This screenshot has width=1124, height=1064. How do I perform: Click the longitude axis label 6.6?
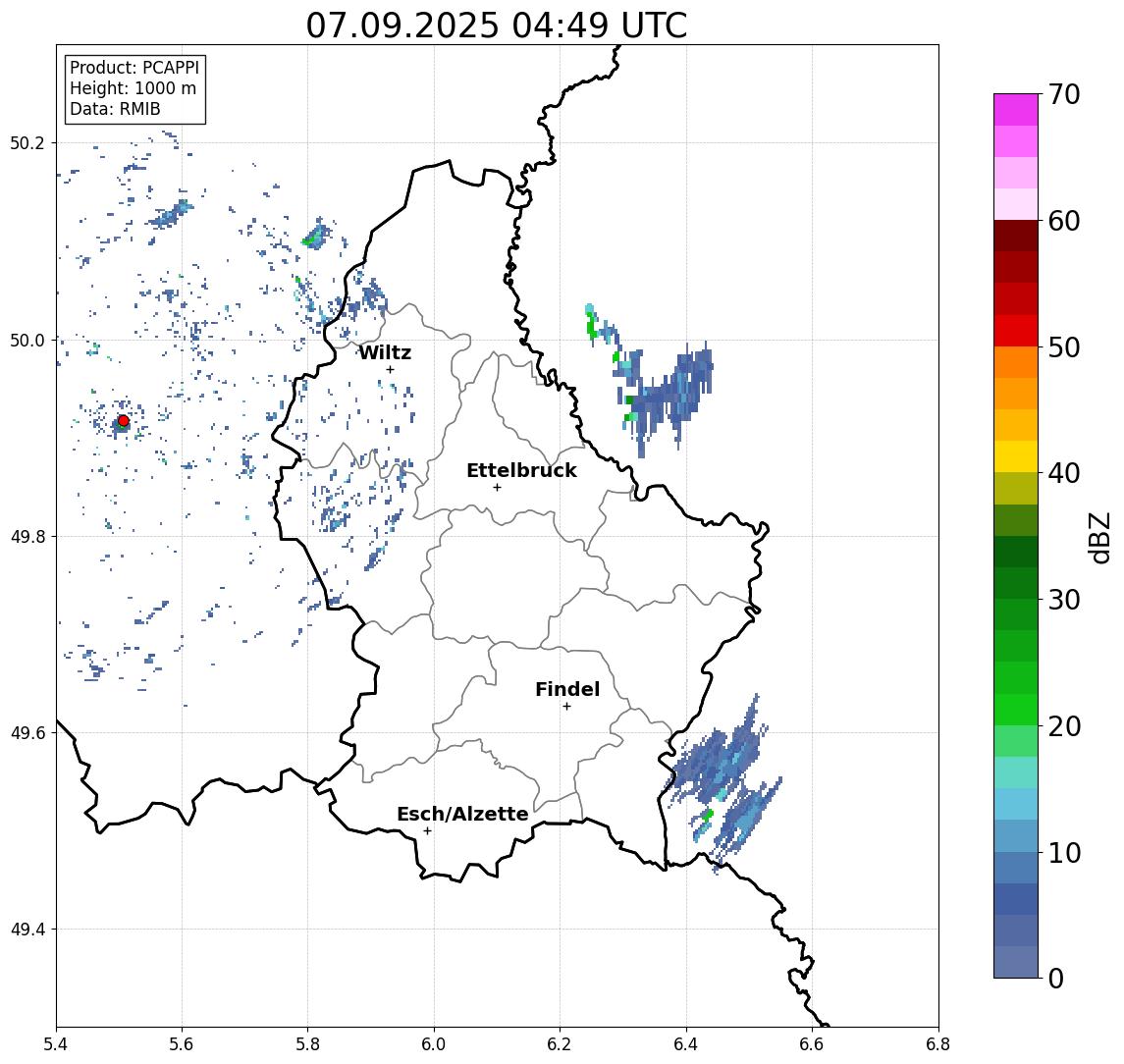812,1044
